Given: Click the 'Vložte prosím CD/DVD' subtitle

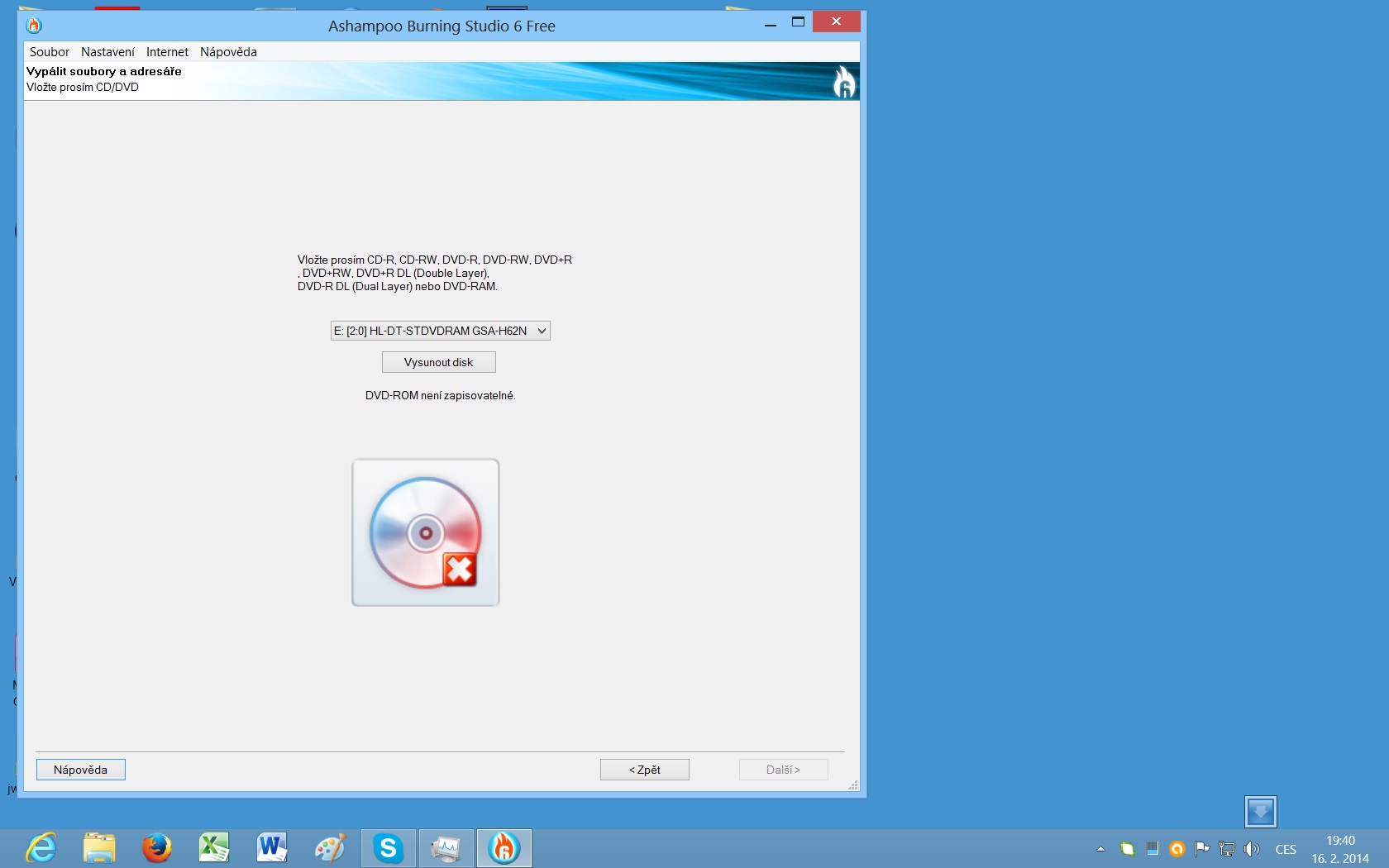Looking at the screenshot, I should 83,87.
